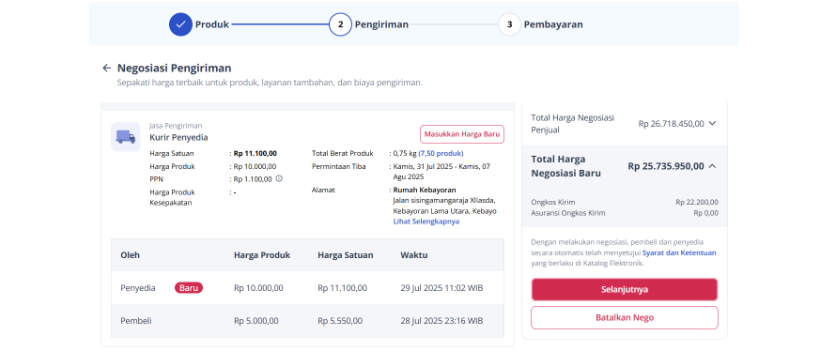
Task: Click the Harga Satuan column header
Action: [x=345, y=255]
